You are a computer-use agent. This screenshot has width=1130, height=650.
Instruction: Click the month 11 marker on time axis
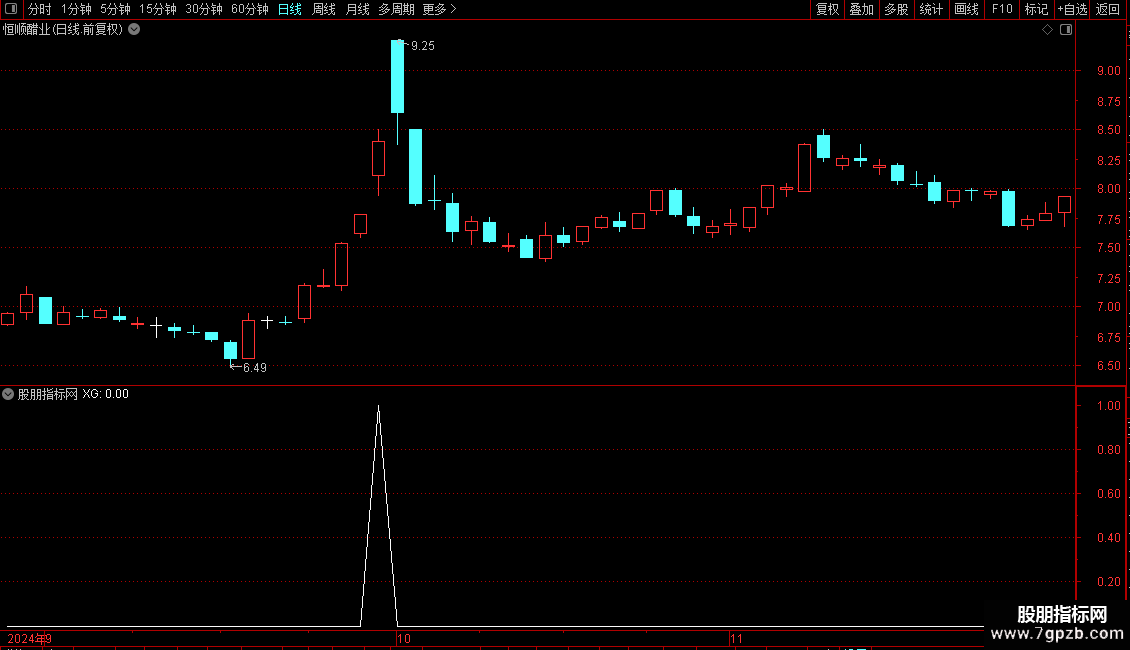736,638
